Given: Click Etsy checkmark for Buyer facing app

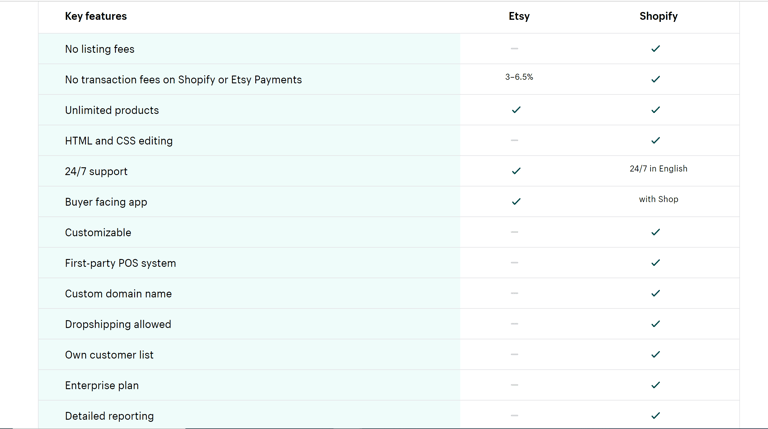Looking at the screenshot, I should pos(516,201).
